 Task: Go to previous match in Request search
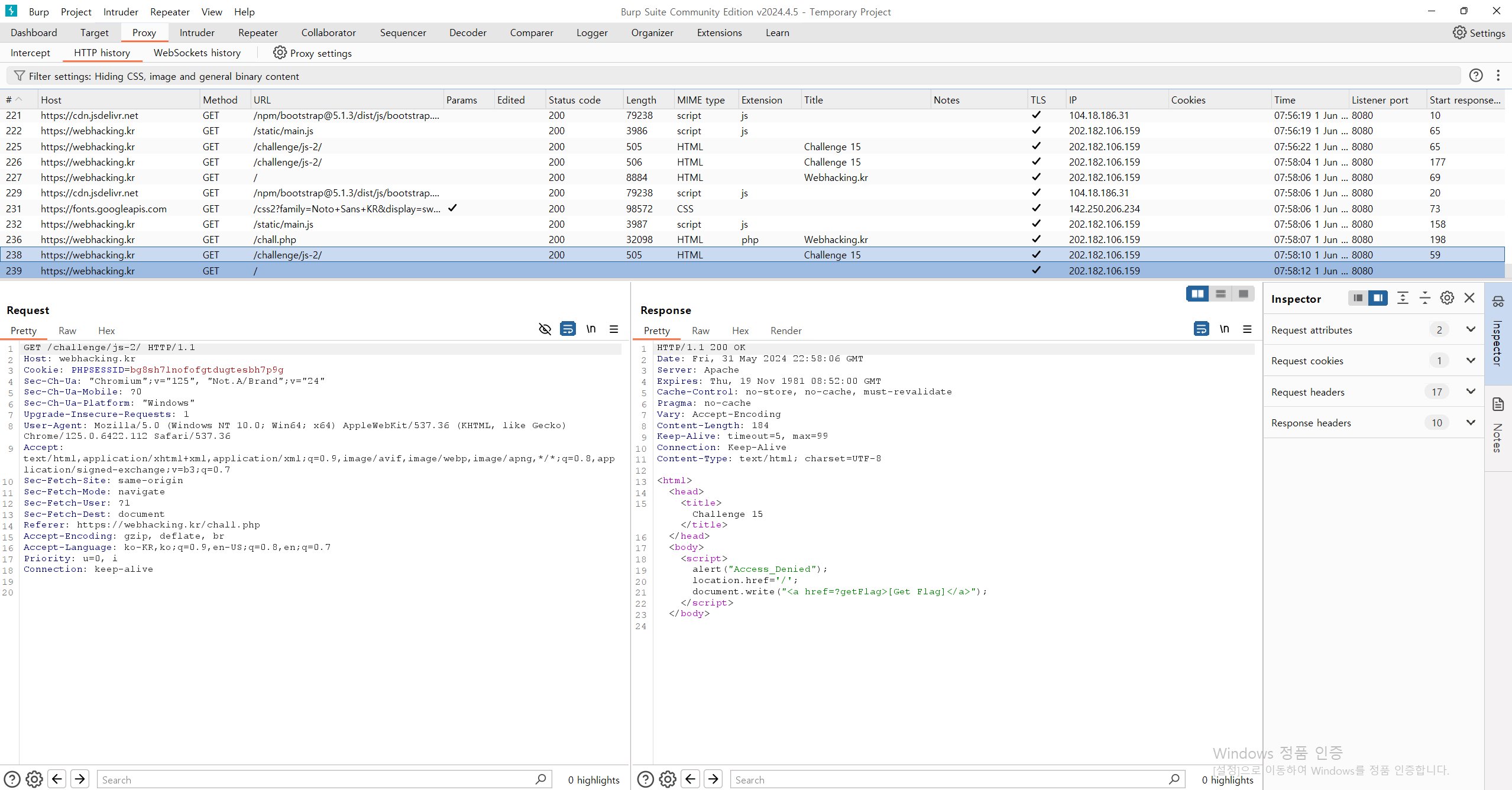57,779
